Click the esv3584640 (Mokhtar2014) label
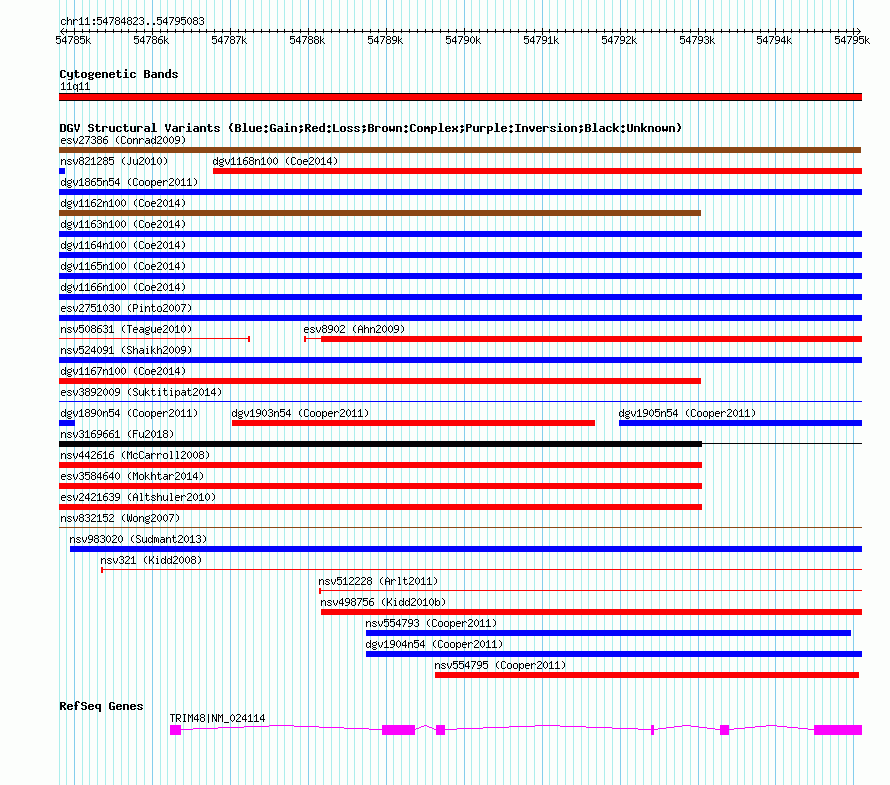This screenshot has height=785, width=890. click(132, 476)
